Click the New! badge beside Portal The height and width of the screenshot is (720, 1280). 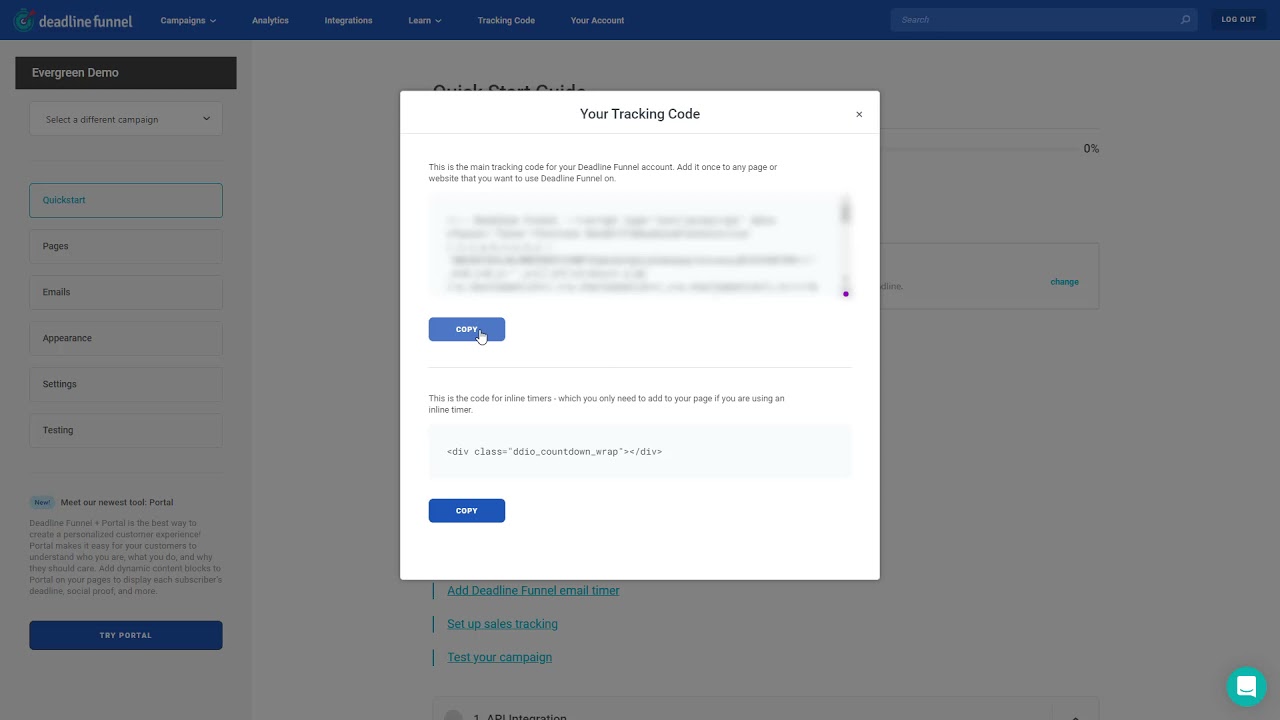click(x=42, y=503)
